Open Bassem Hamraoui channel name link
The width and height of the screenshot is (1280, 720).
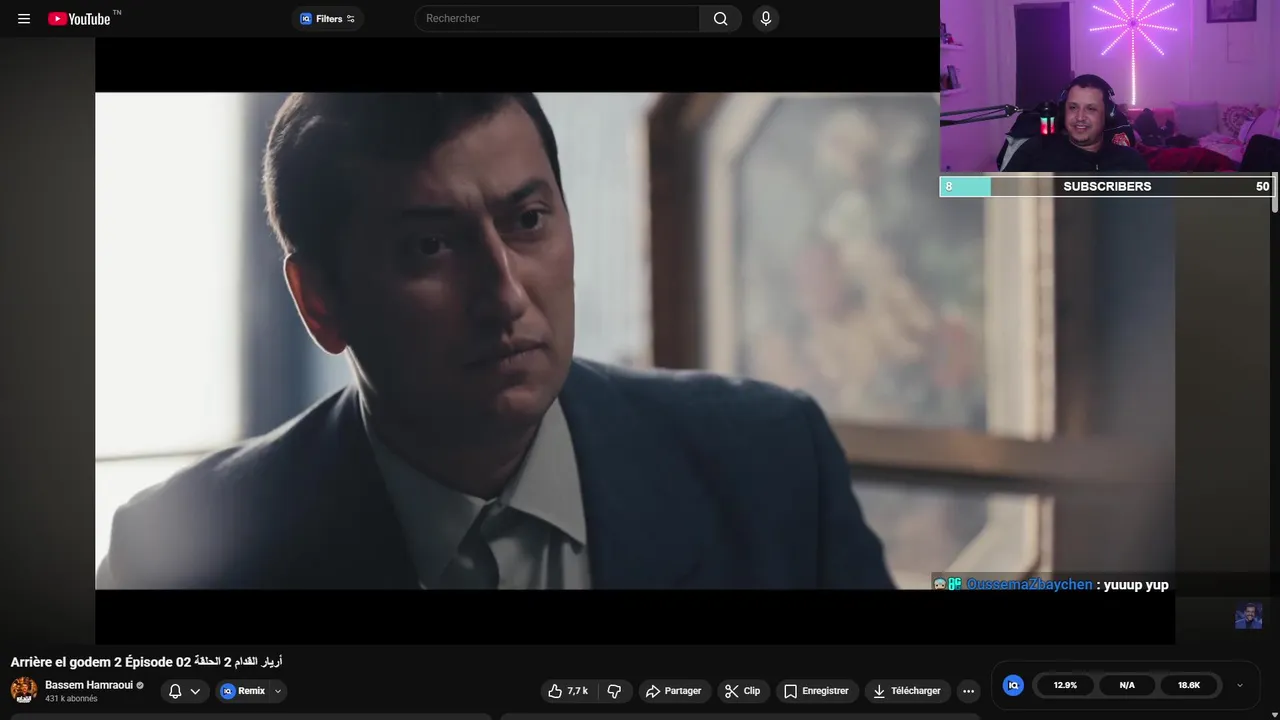89,685
